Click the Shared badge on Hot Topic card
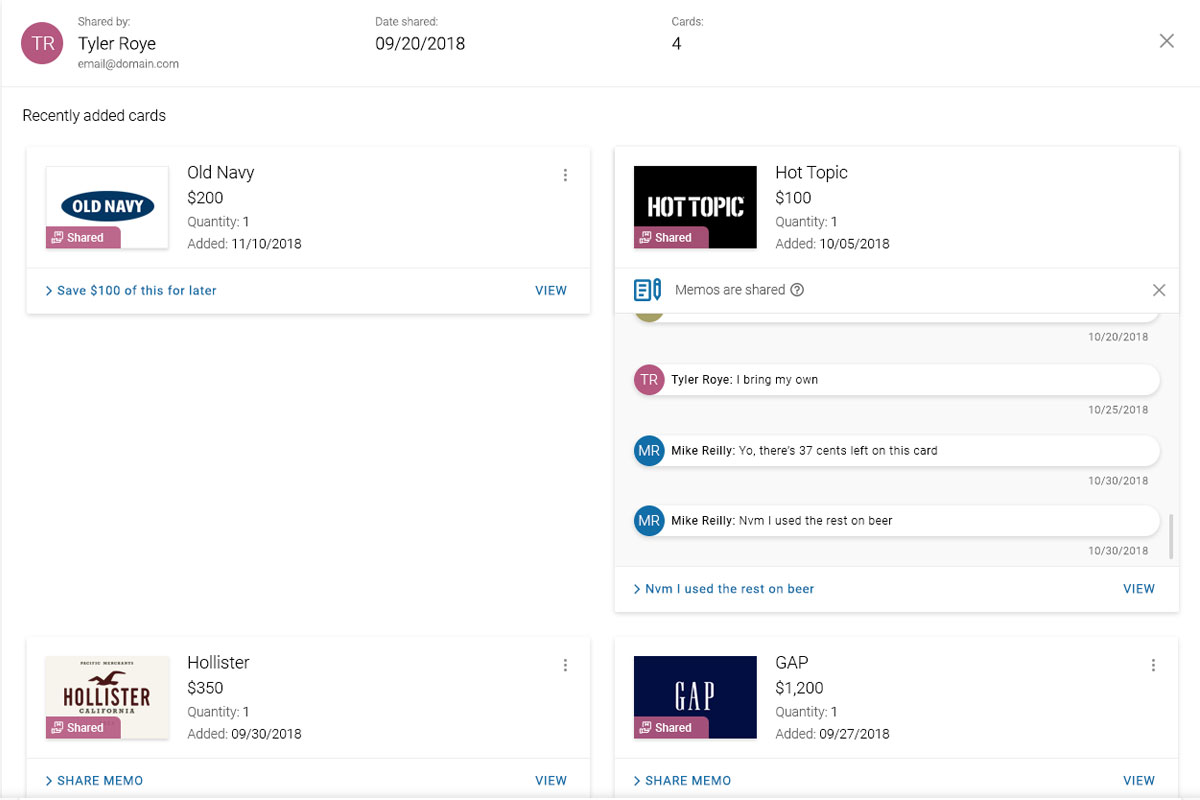 coord(671,238)
